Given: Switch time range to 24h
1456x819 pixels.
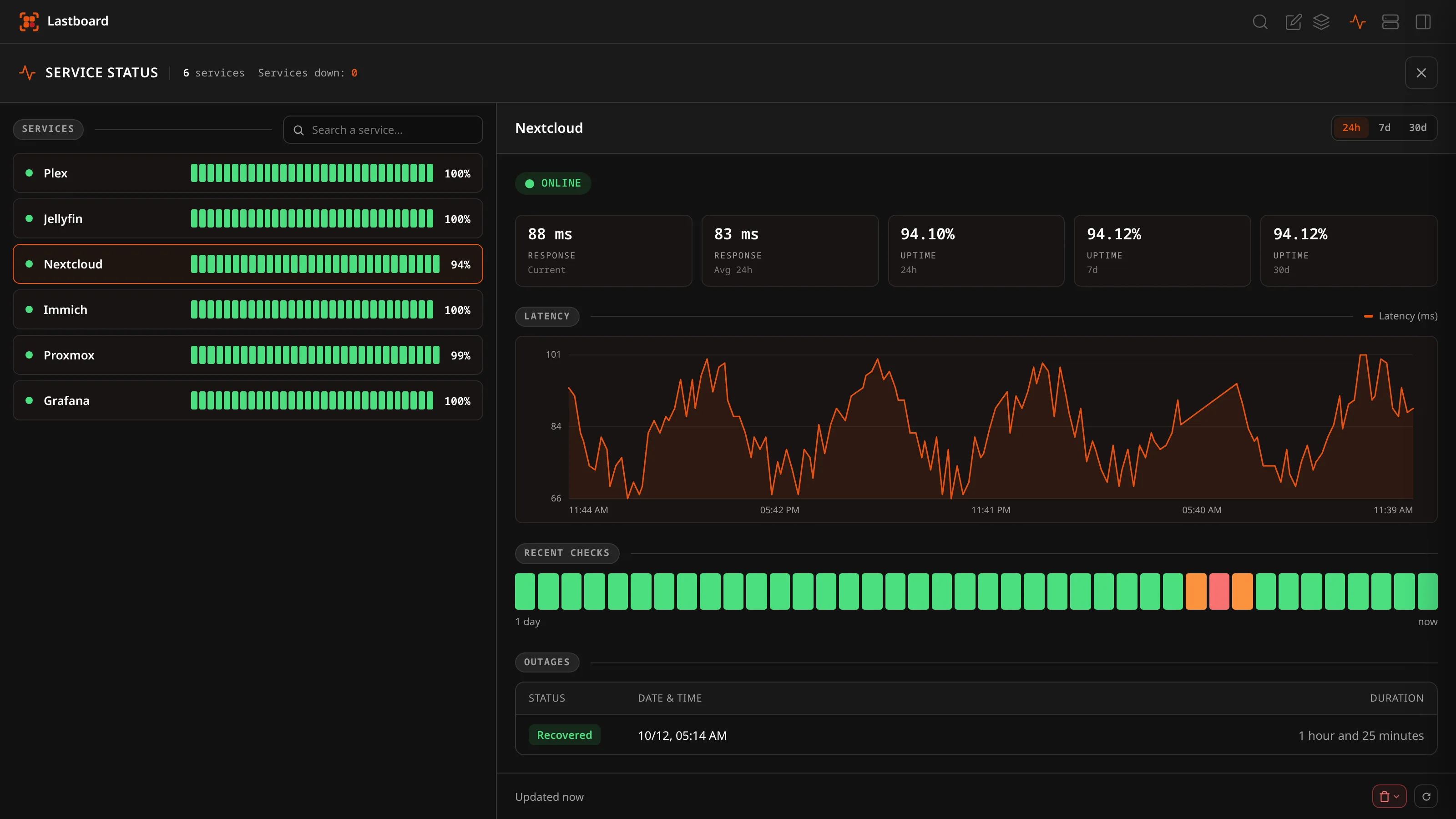Looking at the screenshot, I should click(1351, 128).
